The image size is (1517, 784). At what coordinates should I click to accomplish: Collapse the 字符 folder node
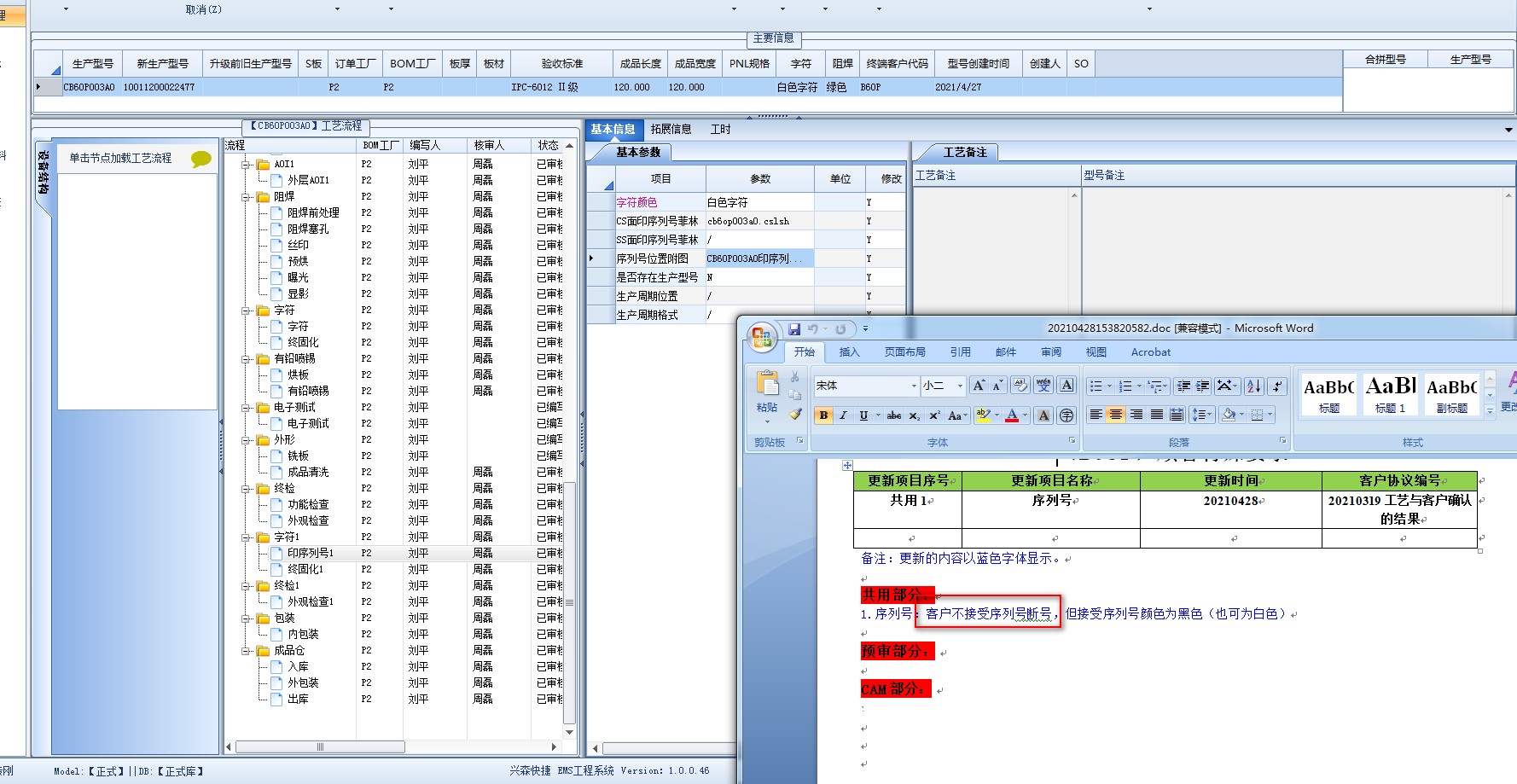pyautogui.click(x=246, y=311)
